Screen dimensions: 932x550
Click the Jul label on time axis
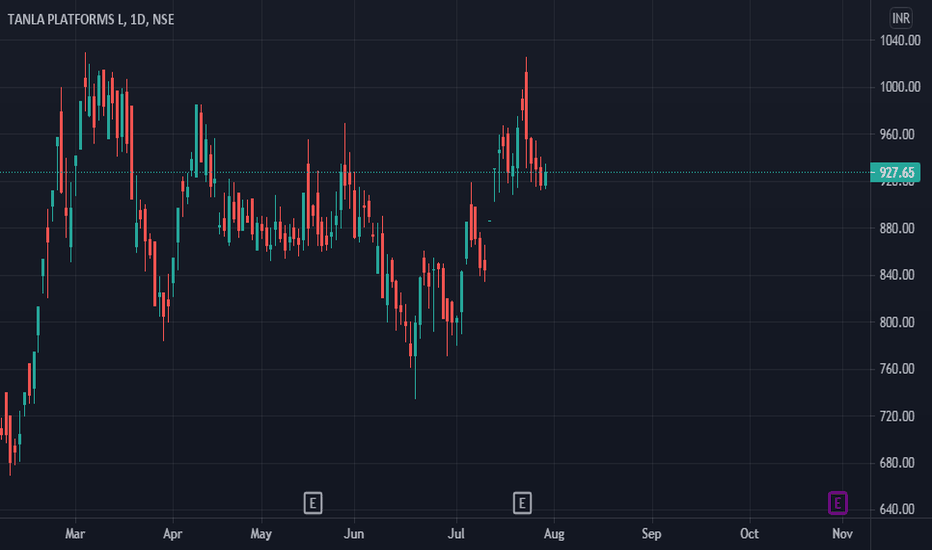(456, 534)
